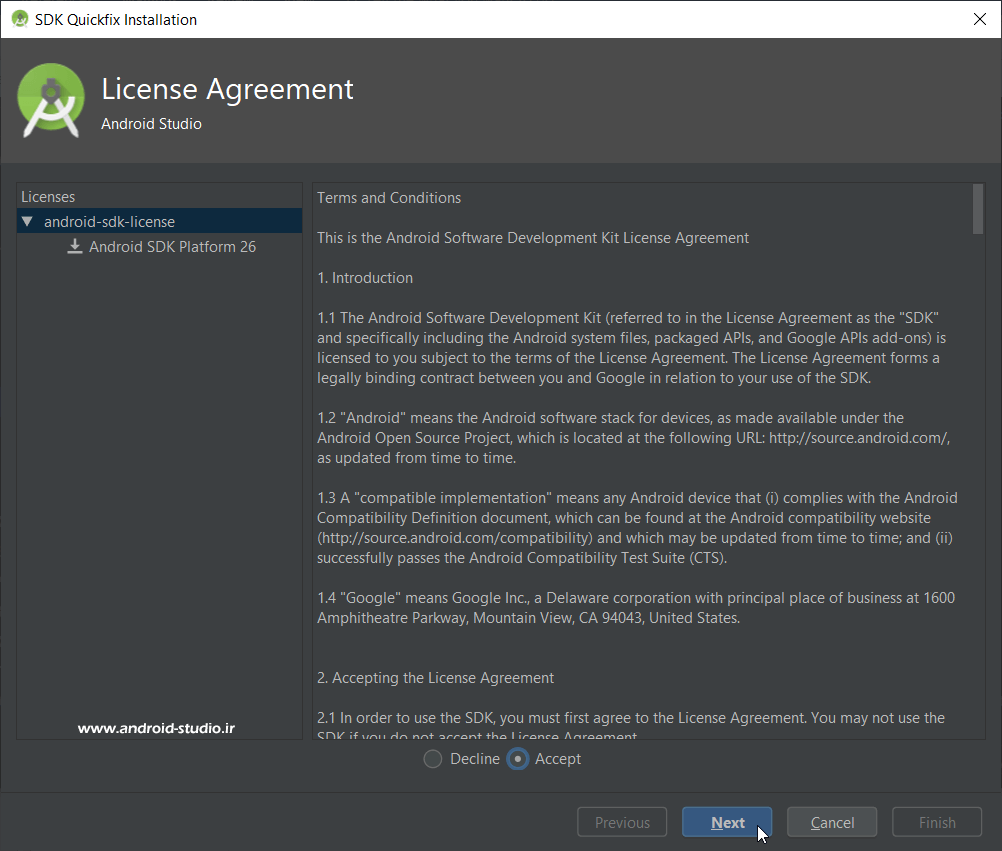Image resolution: width=1002 pixels, height=851 pixels.
Task: Click the Cancel button
Action: [x=831, y=822]
